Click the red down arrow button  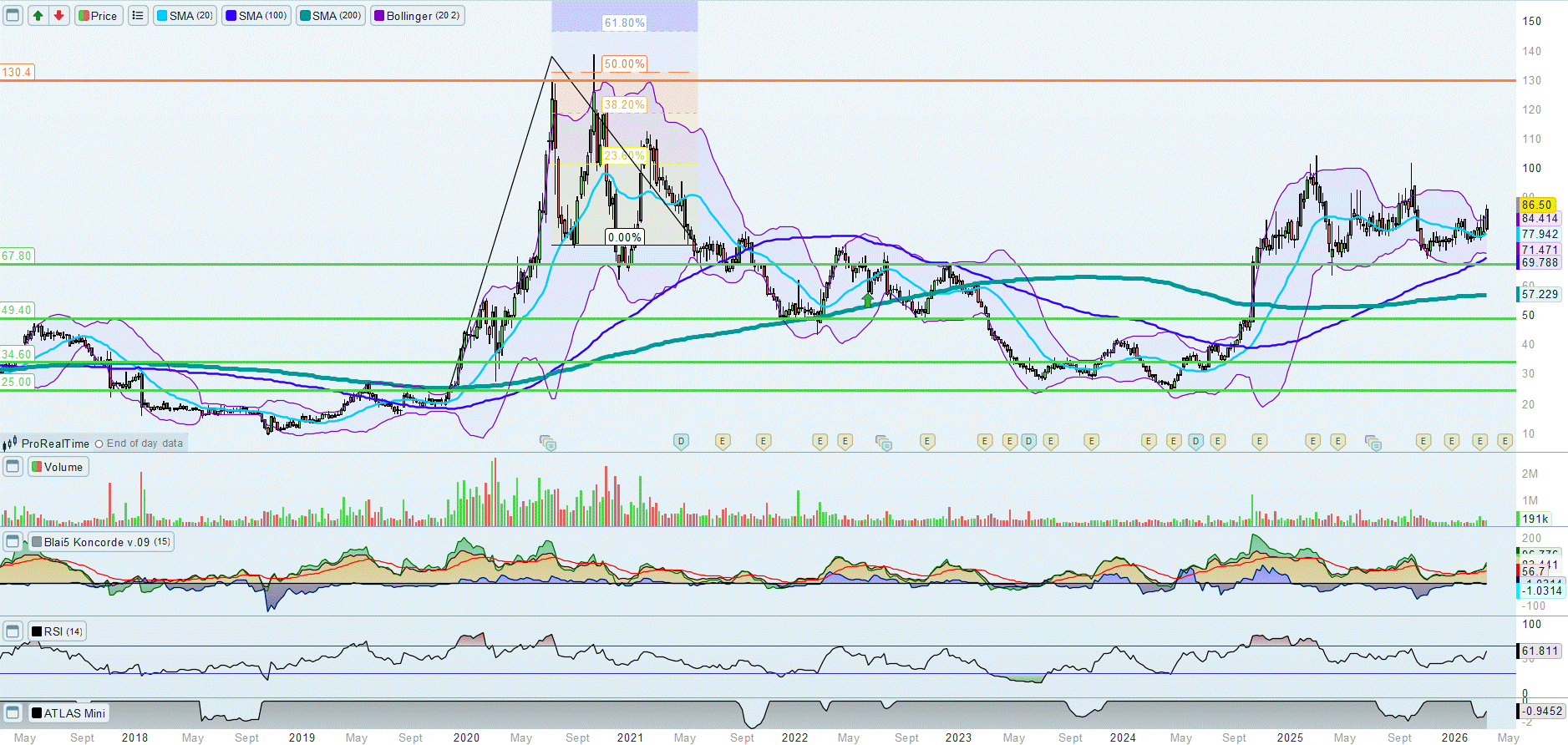(58, 16)
